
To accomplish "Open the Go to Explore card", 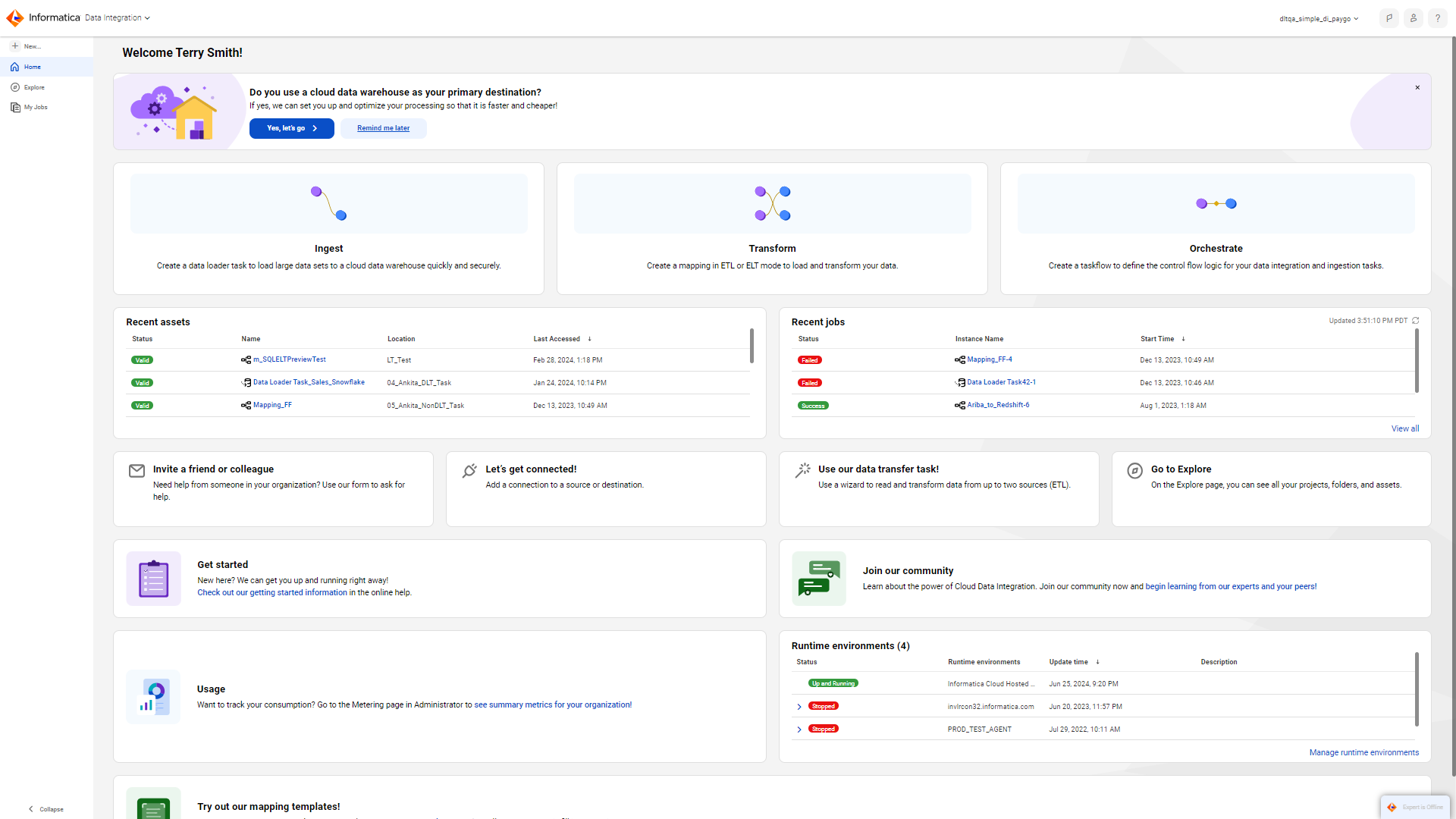I will pyautogui.click(x=1271, y=489).
